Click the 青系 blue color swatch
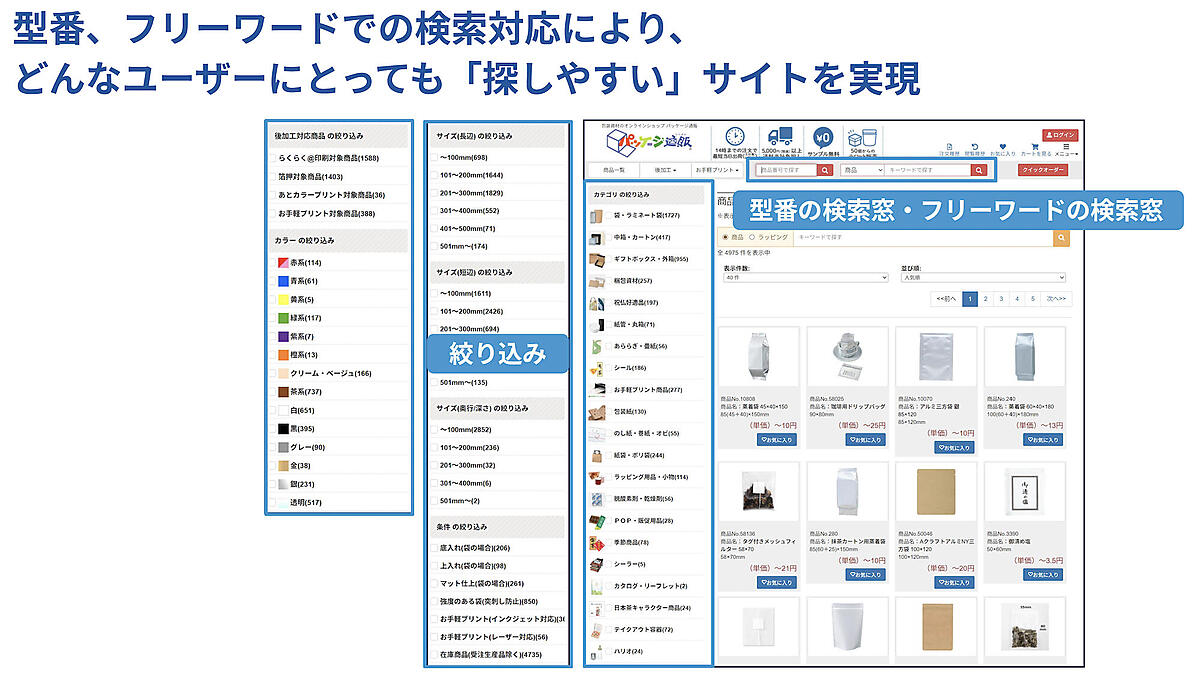The image size is (1200, 680). [283, 281]
